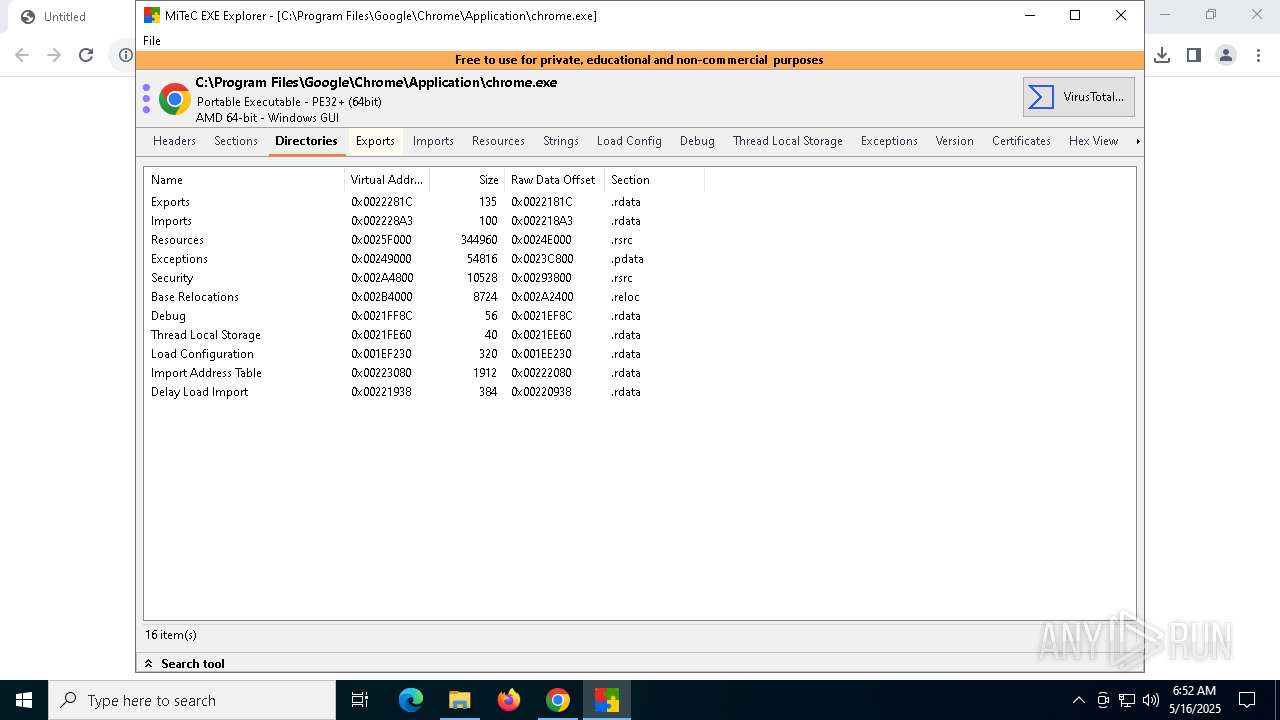Open the Version tab
The image size is (1280, 720).
click(x=954, y=141)
